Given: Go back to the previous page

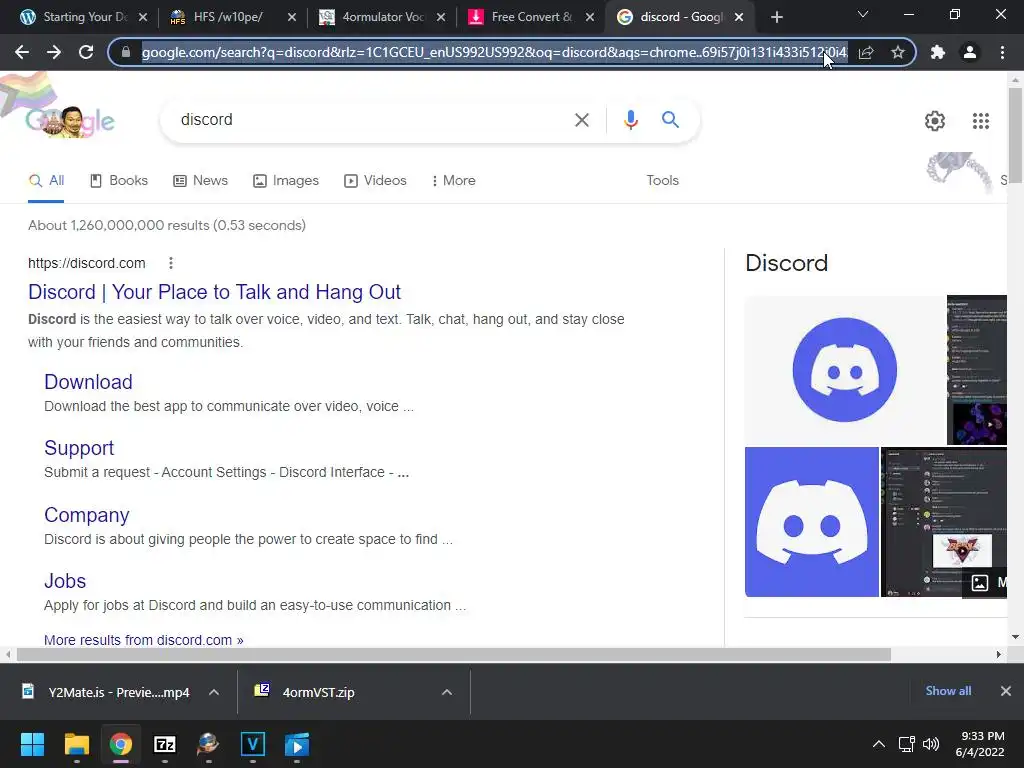Looking at the screenshot, I should point(22,52).
